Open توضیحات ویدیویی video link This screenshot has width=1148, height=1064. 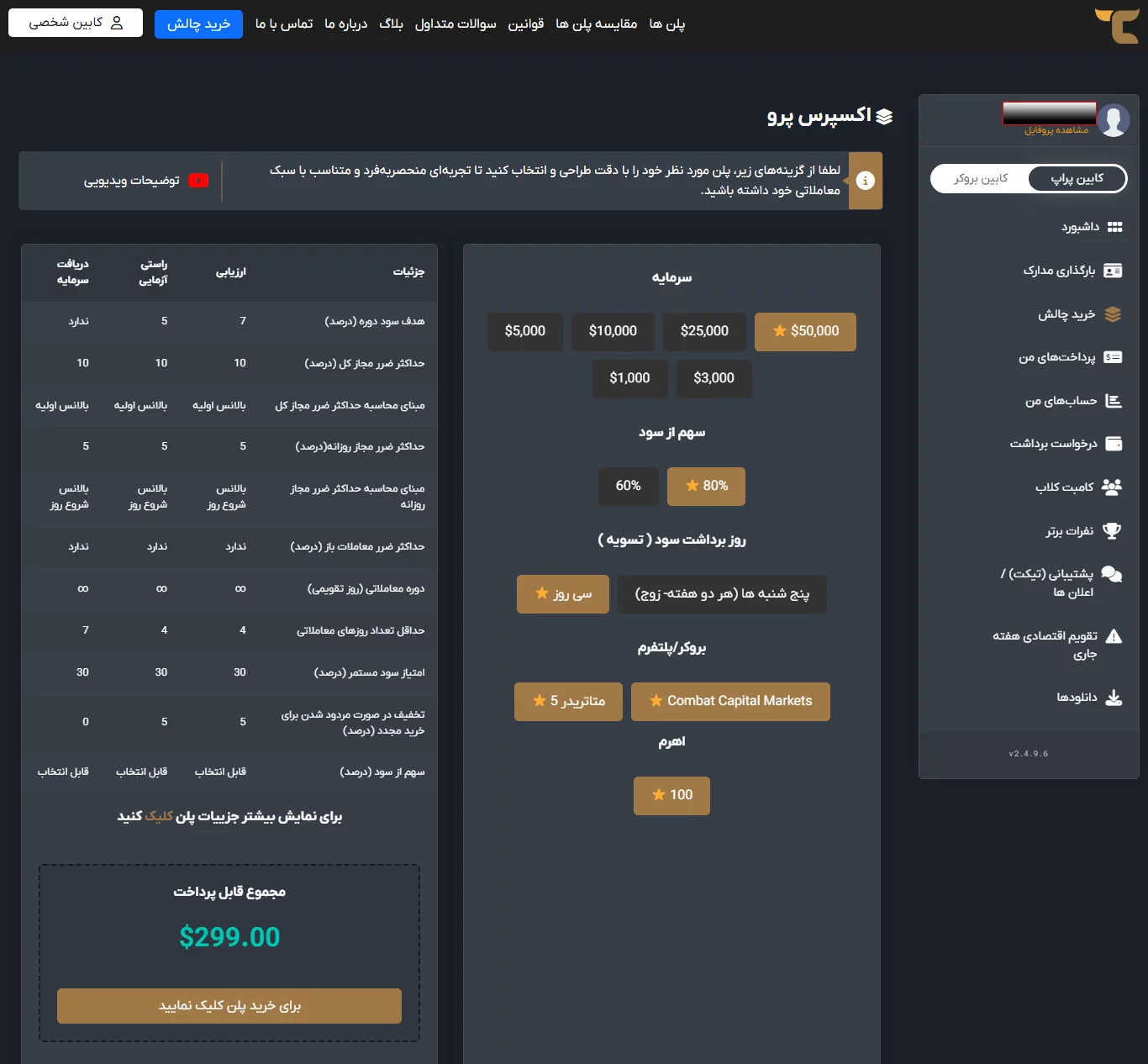click(131, 181)
